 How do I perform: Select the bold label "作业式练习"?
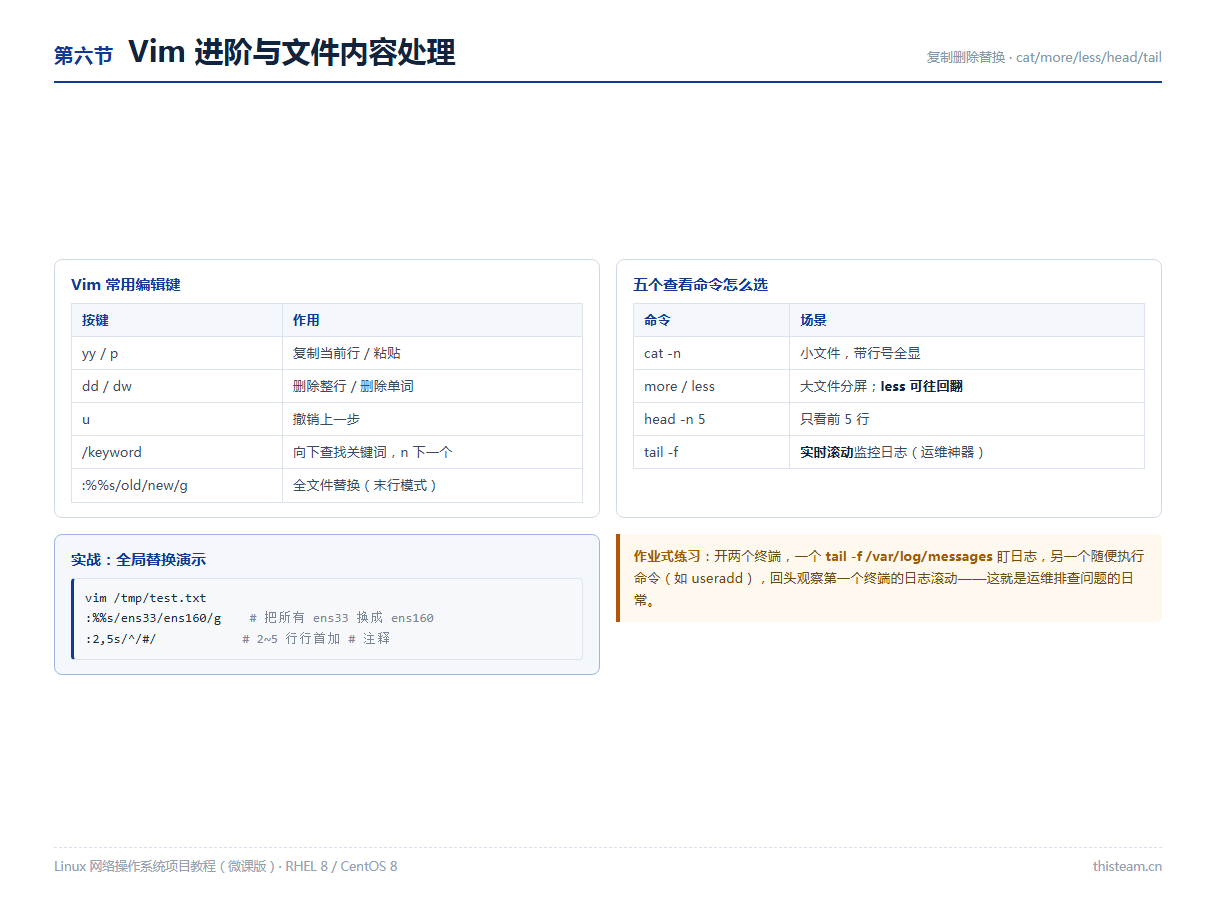coord(667,556)
